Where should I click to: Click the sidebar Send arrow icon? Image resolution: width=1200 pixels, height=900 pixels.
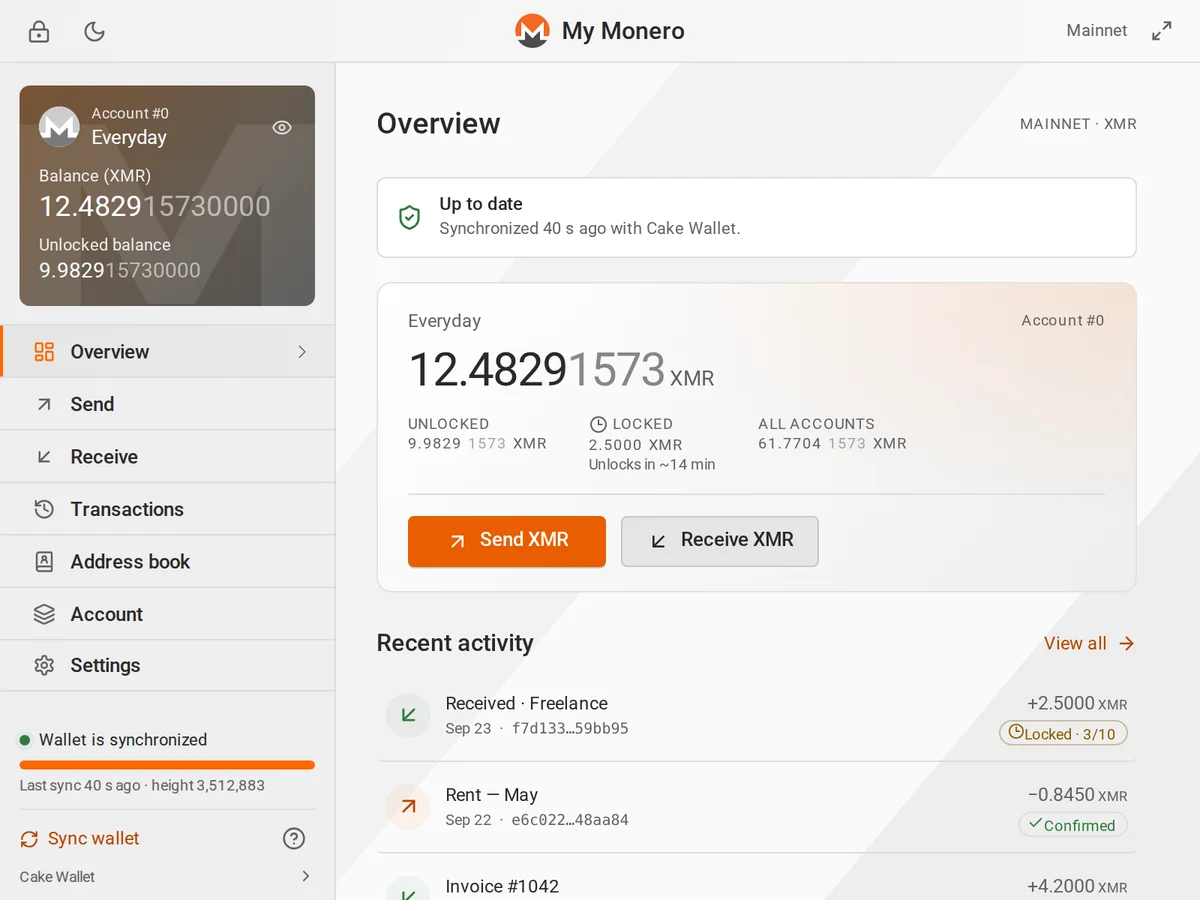(44, 404)
